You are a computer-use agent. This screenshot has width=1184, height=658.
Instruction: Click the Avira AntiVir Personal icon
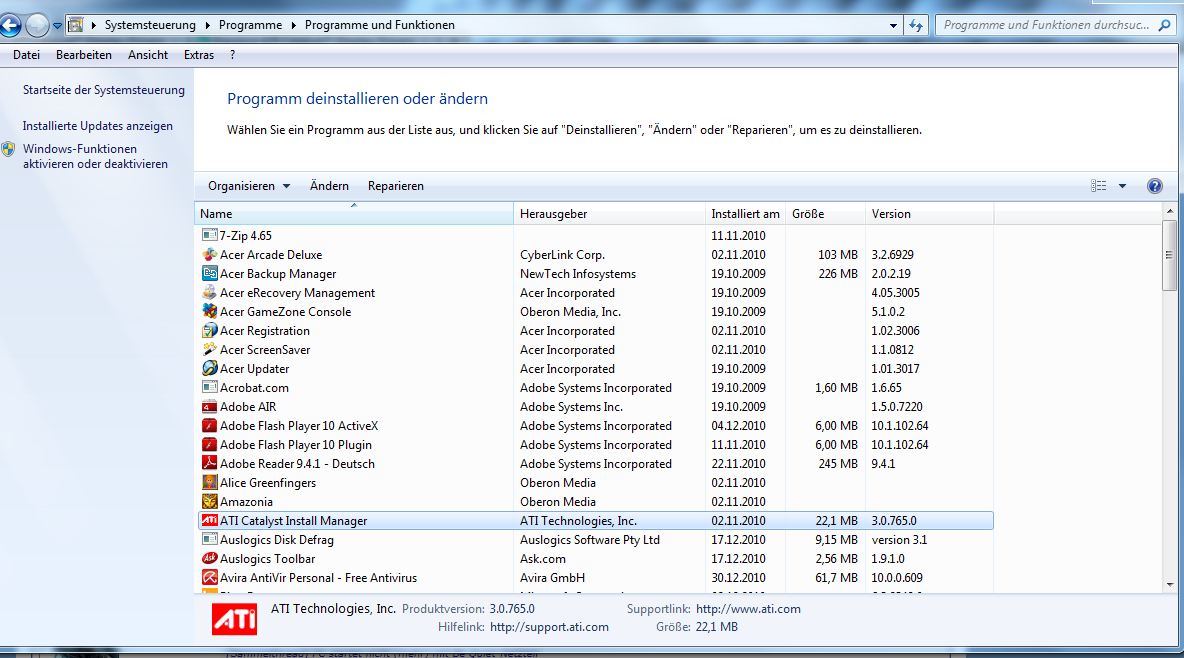[x=210, y=577]
